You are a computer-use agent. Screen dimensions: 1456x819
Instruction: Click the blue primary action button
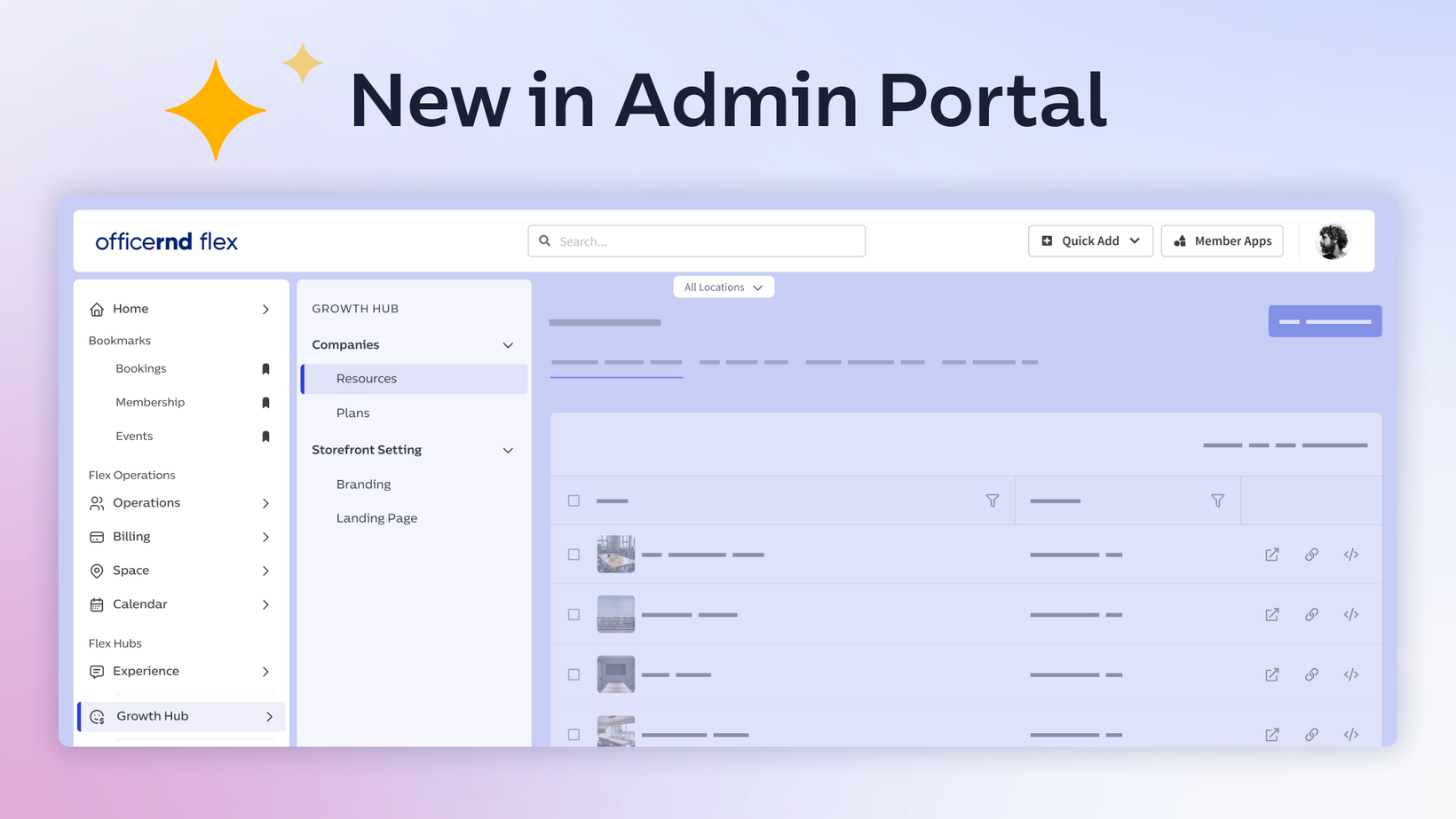click(1325, 321)
